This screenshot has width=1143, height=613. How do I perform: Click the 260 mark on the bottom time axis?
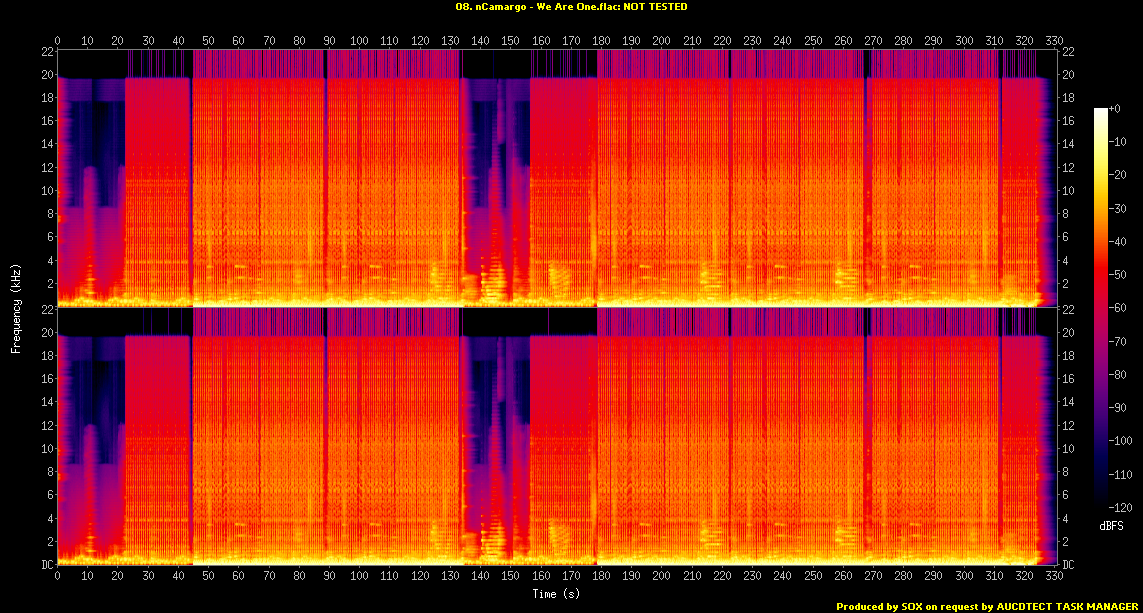(x=843, y=578)
